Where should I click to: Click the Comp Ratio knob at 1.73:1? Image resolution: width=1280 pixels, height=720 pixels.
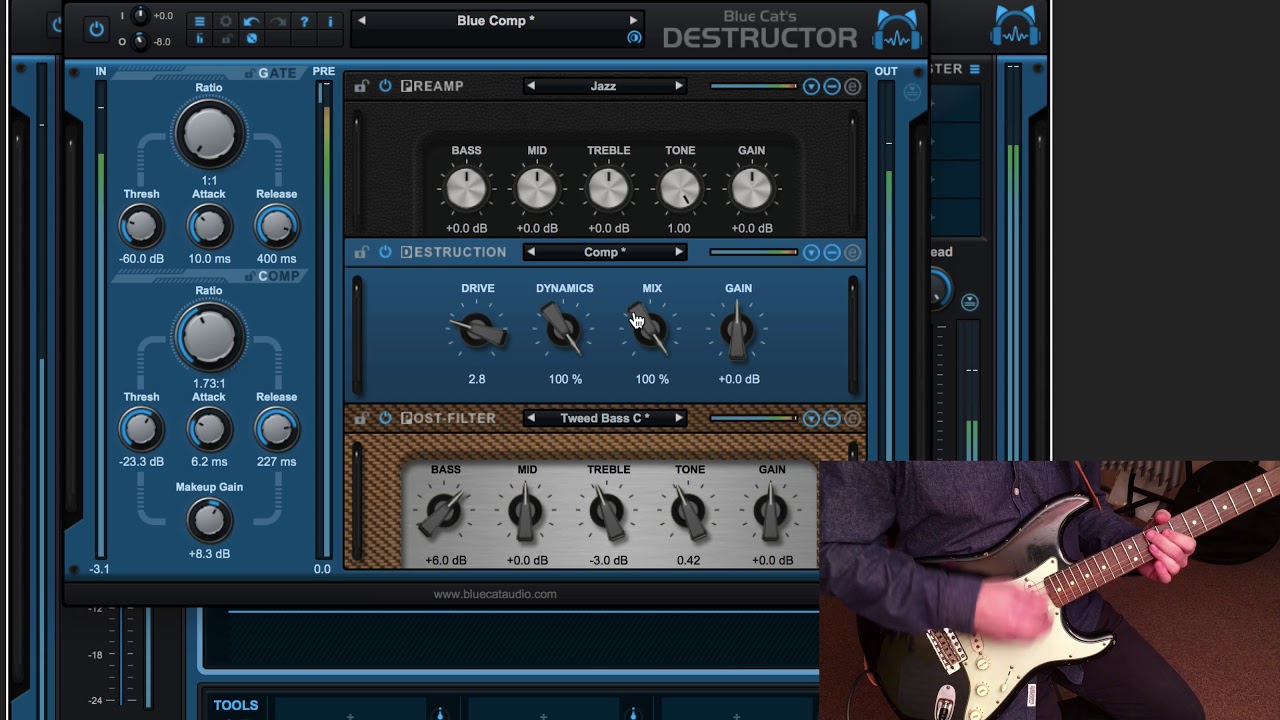pyautogui.click(x=209, y=338)
